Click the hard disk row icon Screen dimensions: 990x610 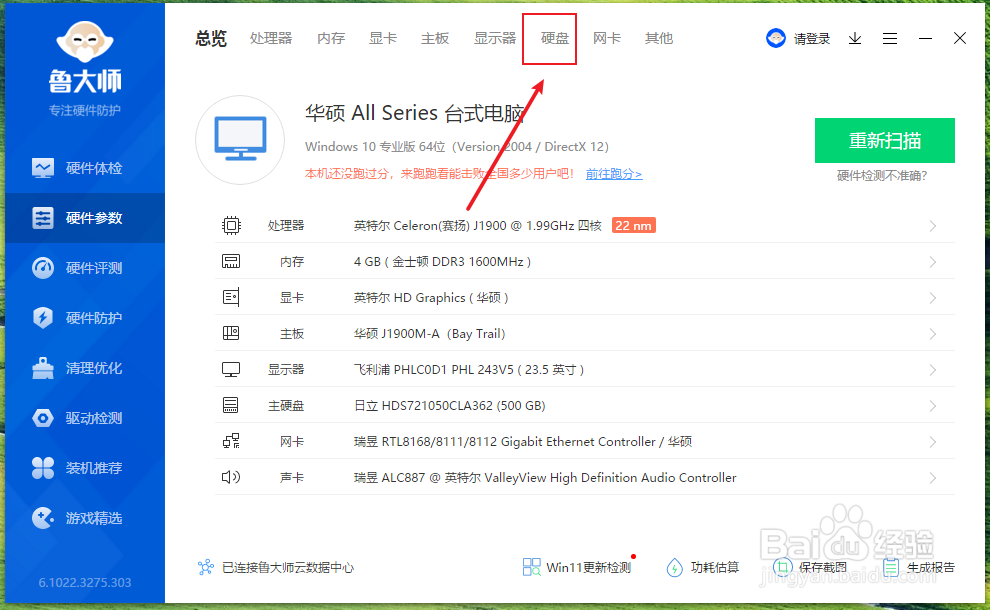click(x=231, y=405)
